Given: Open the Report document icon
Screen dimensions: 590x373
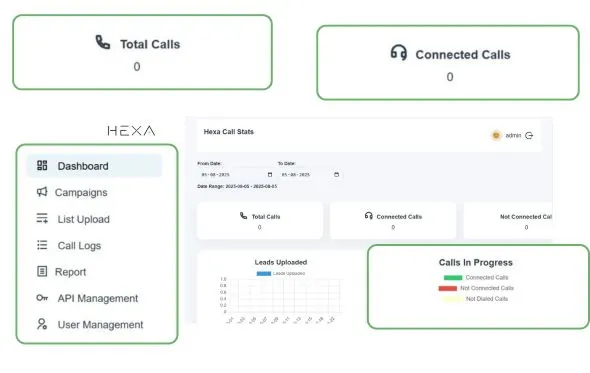Looking at the screenshot, I should (x=42, y=271).
